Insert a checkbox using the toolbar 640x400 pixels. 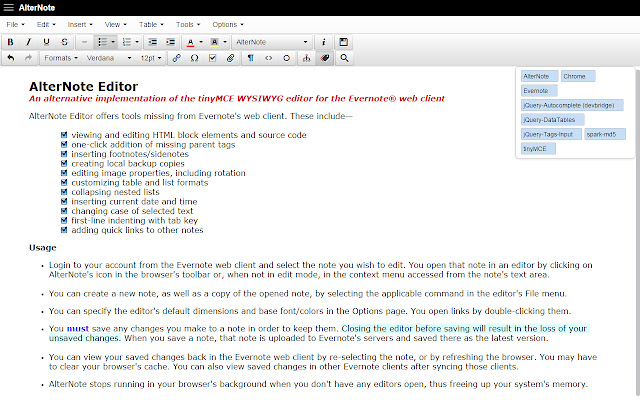point(212,58)
